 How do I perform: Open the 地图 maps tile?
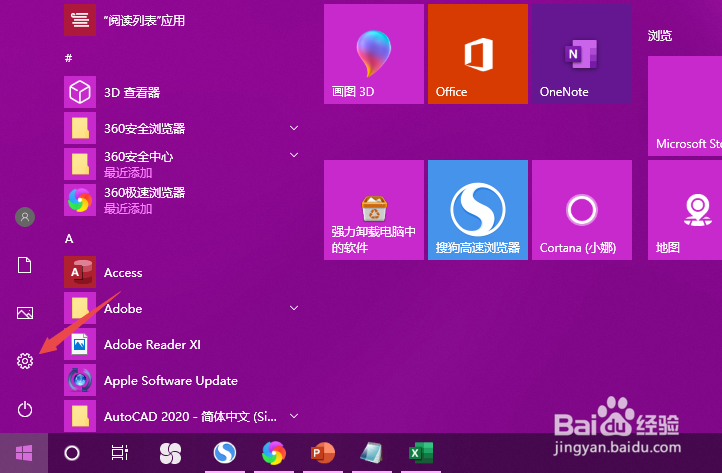685,210
